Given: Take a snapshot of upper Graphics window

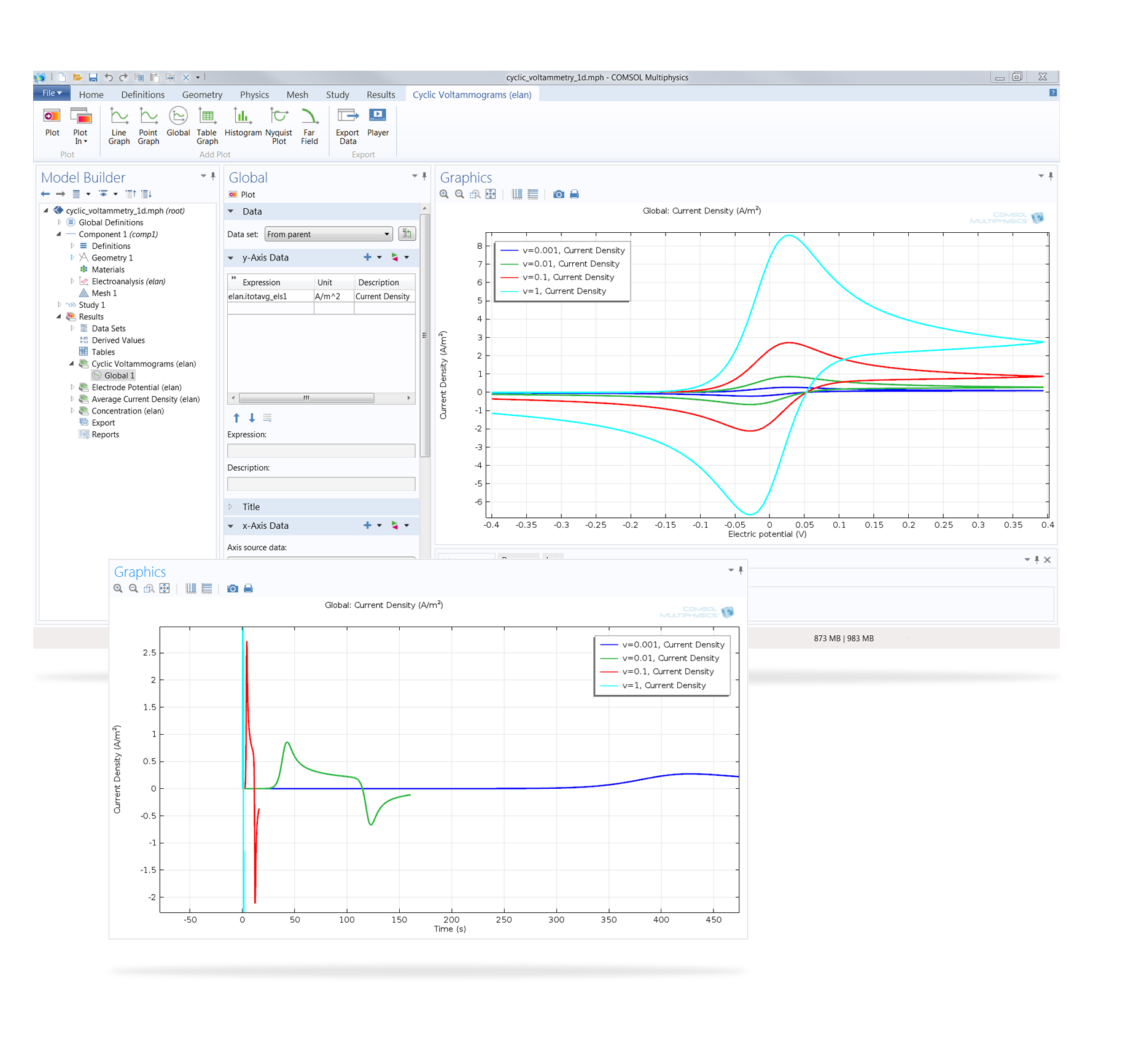Looking at the screenshot, I should pos(558,194).
